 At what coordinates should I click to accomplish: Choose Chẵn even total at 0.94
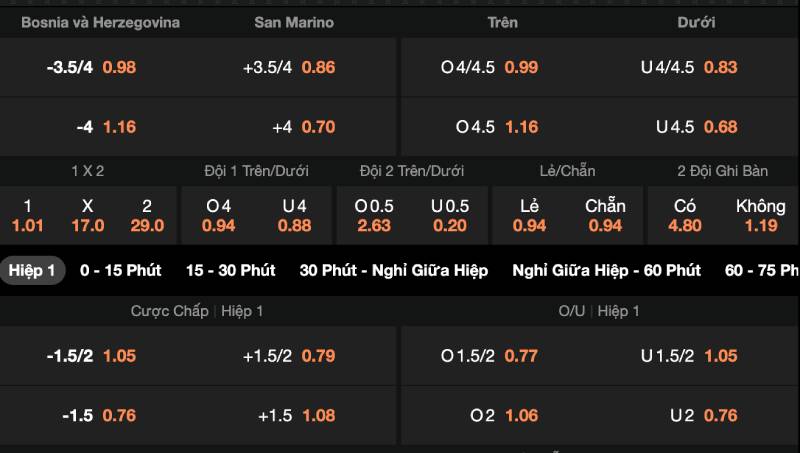click(605, 215)
